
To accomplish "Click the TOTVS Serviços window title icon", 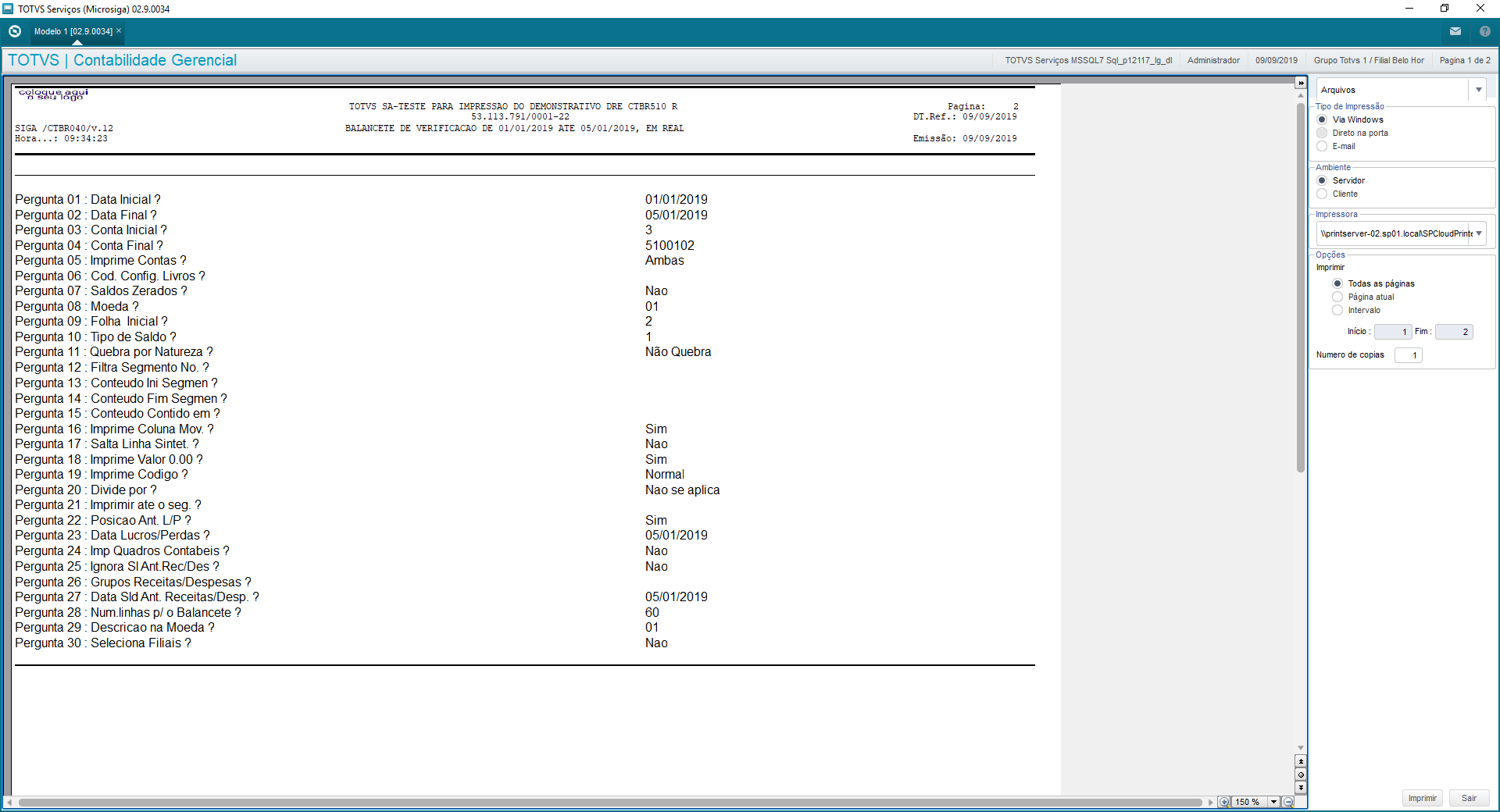I will [x=8, y=9].
